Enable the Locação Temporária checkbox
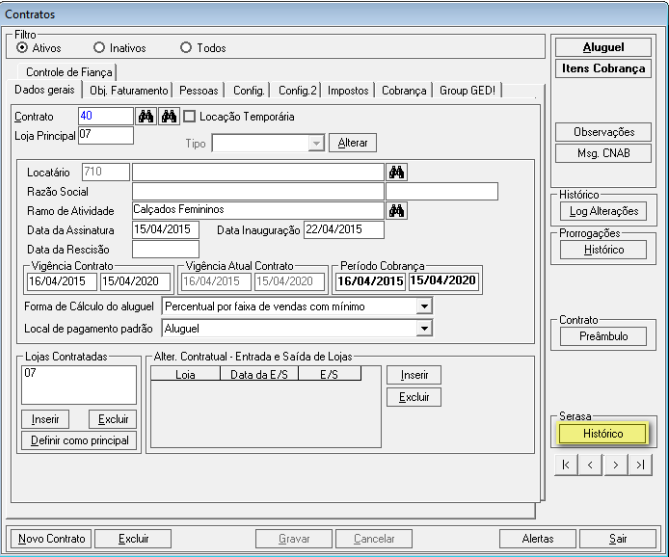Viewport: 669px width, 557px height. pos(187,117)
